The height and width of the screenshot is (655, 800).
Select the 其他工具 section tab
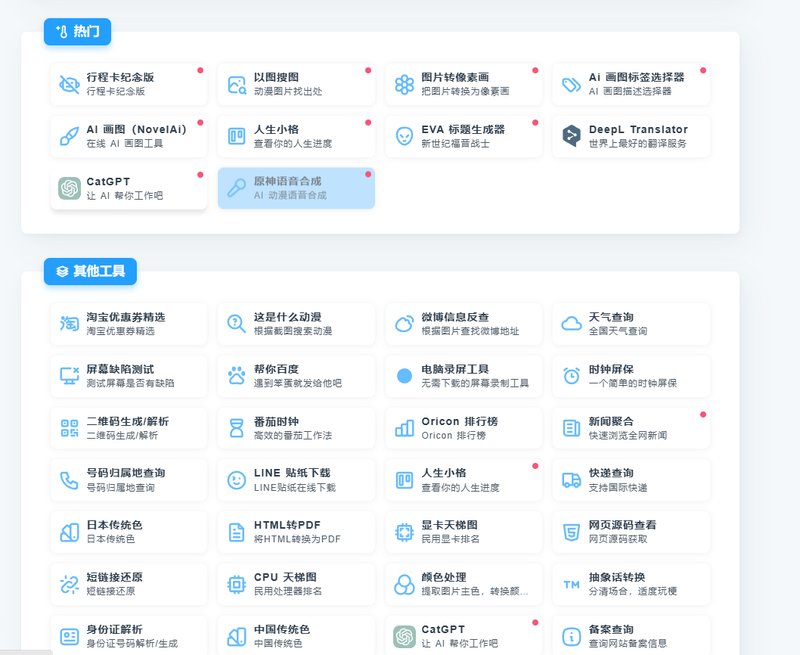coord(91,270)
